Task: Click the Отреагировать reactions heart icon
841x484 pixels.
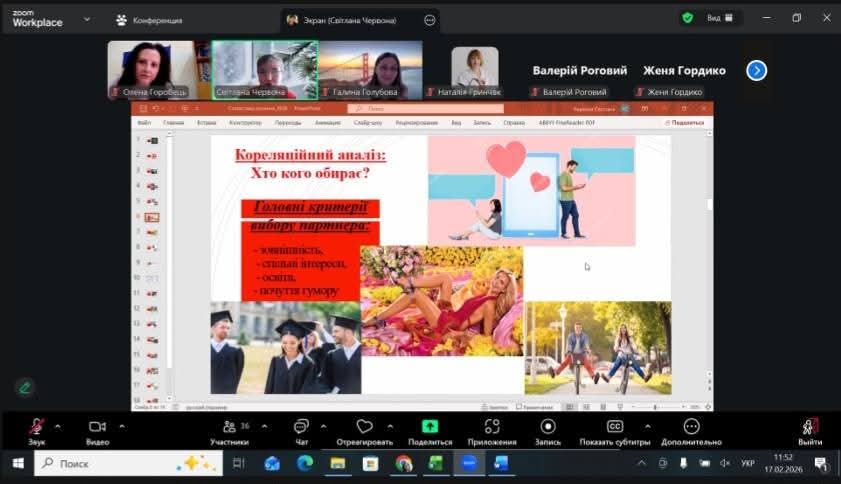Action: point(364,427)
